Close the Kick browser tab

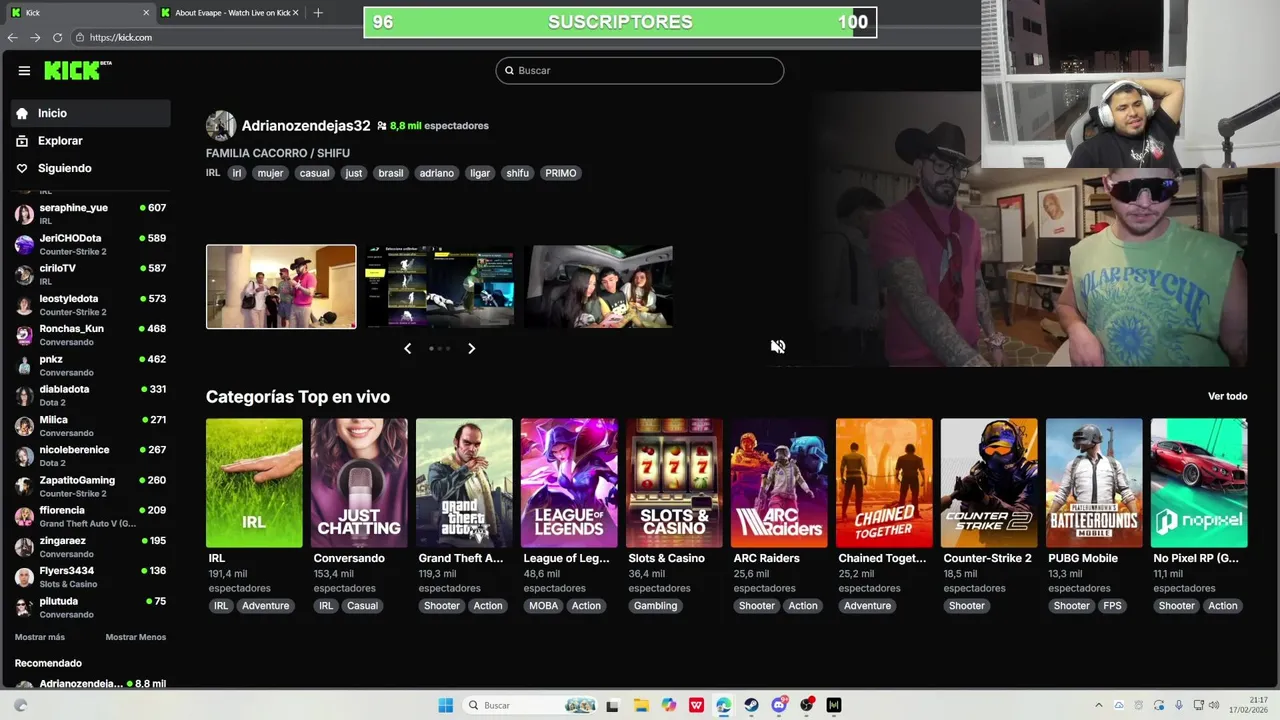[x=146, y=13]
